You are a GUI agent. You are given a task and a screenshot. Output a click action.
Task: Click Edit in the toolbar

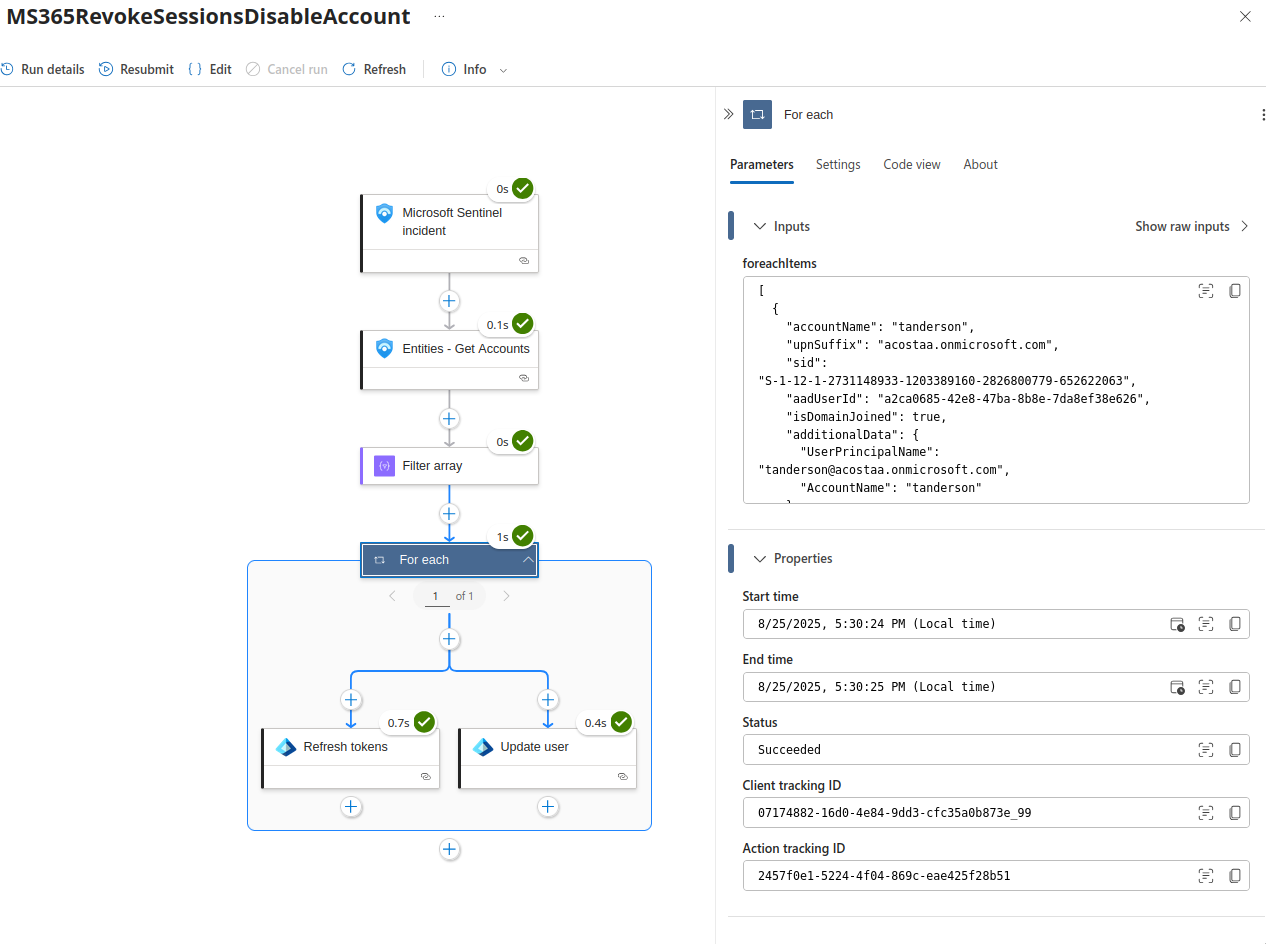pyautogui.click(x=210, y=69)
